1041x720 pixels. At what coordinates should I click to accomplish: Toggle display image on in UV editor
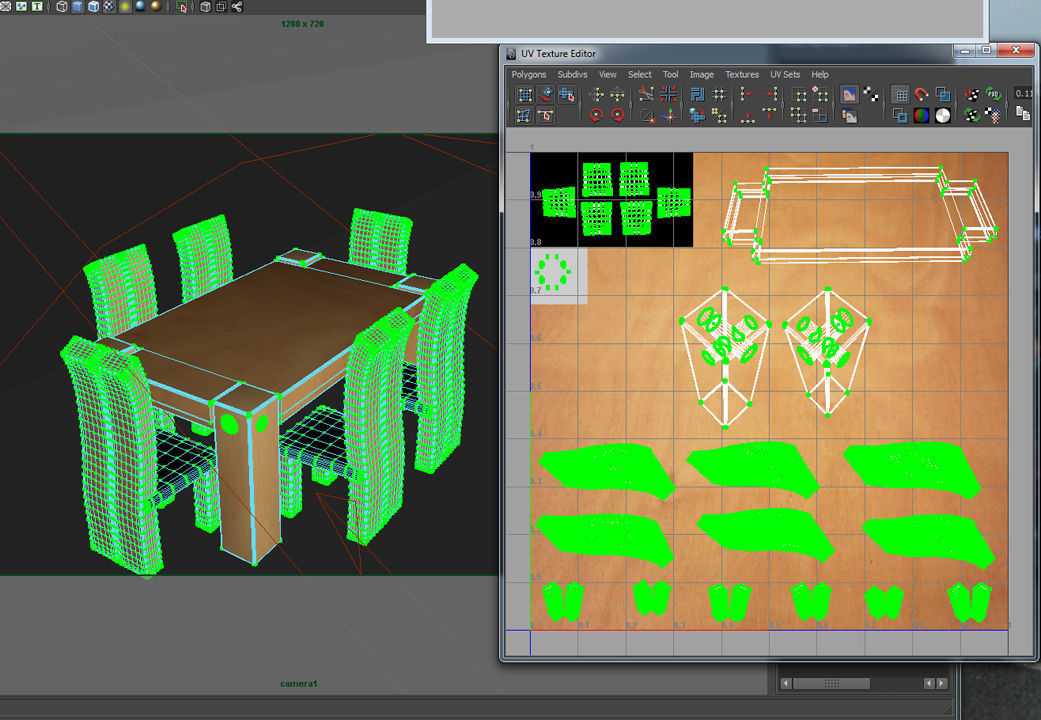[849, 94]
